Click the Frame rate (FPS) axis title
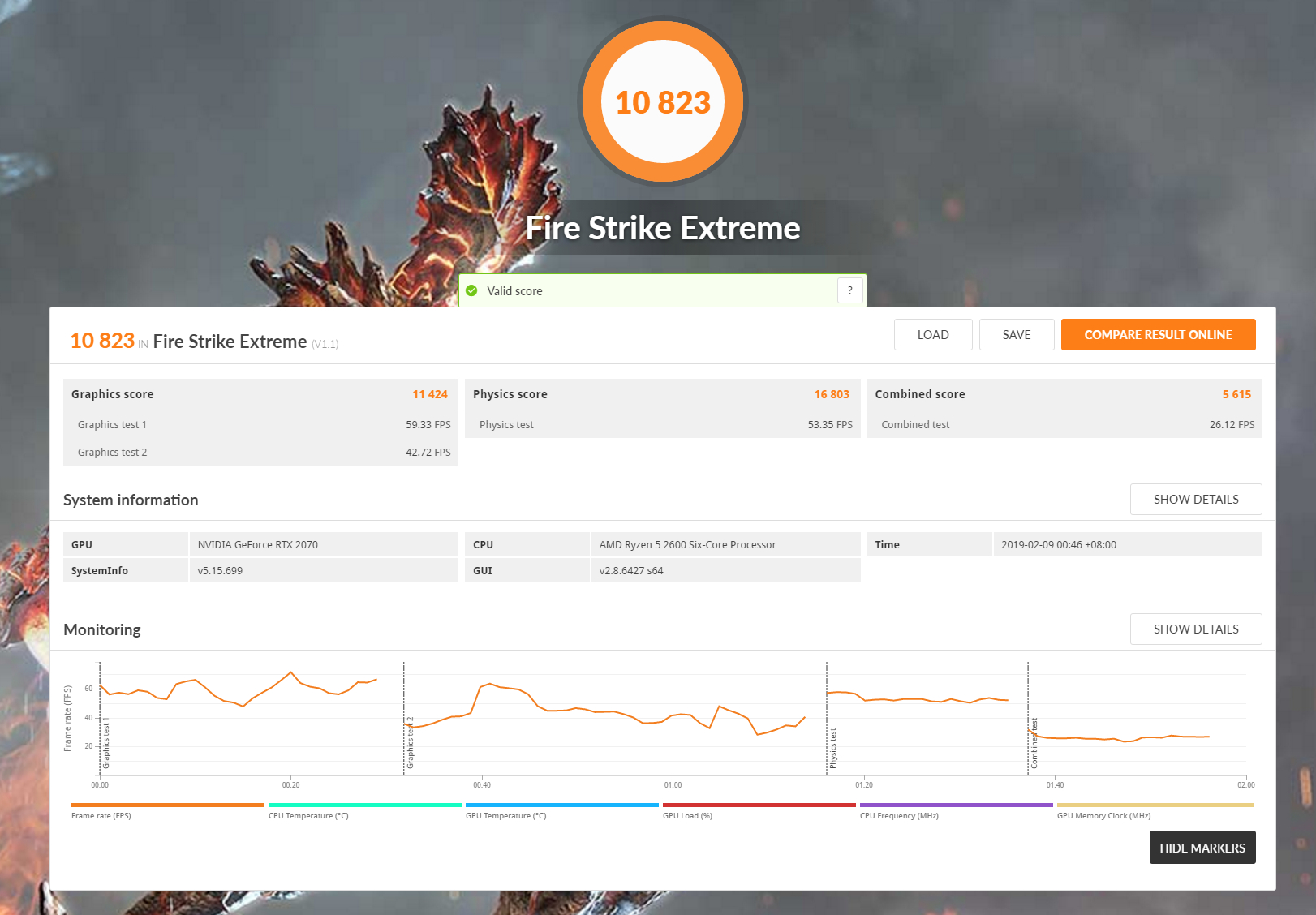1316x915 pixels. pos(68,719)
